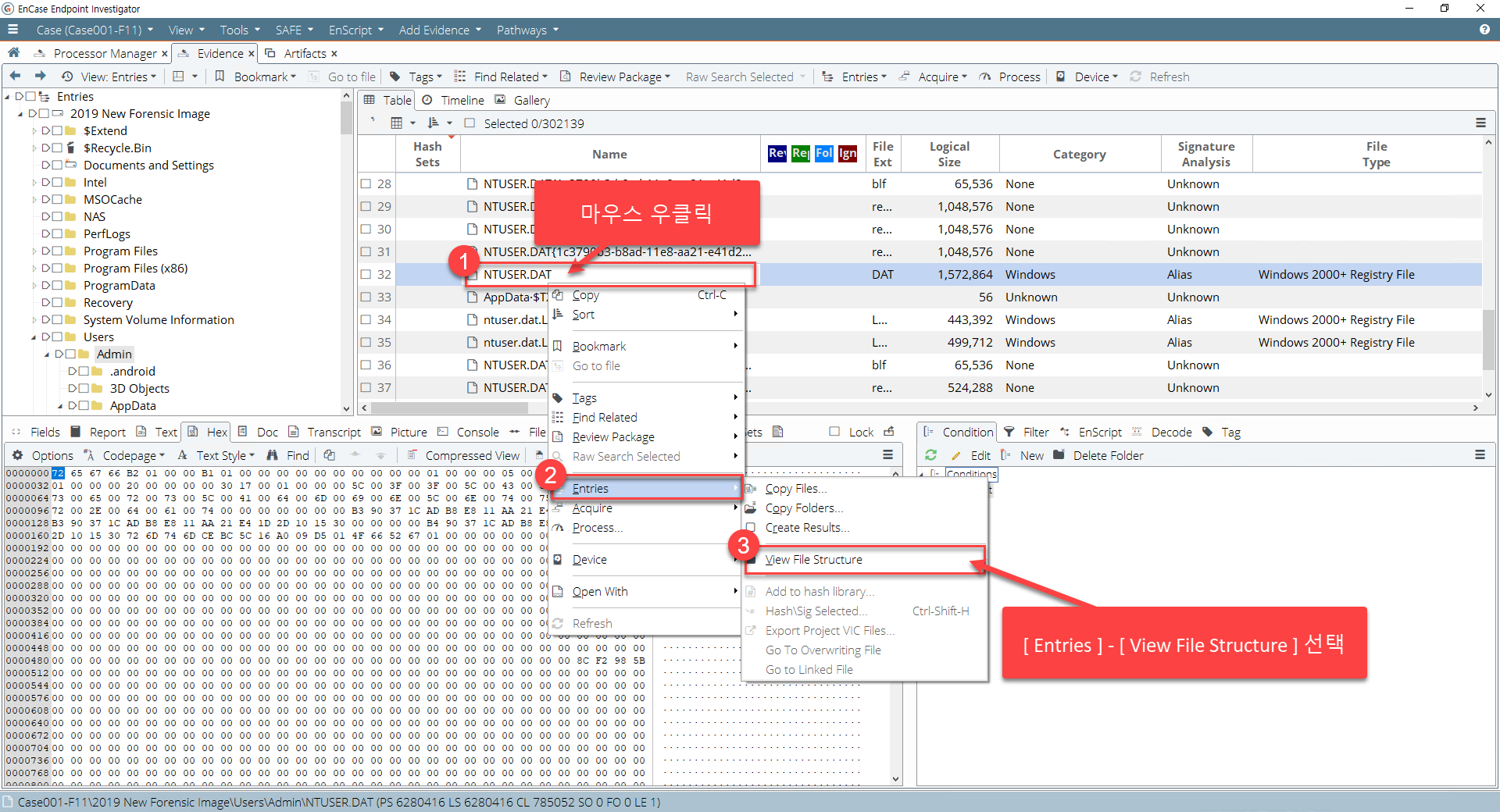The width and height of the screenshot is (1500, 812).
Task: Click the Refresh icon in Condition panel
Action: [930, 455]
